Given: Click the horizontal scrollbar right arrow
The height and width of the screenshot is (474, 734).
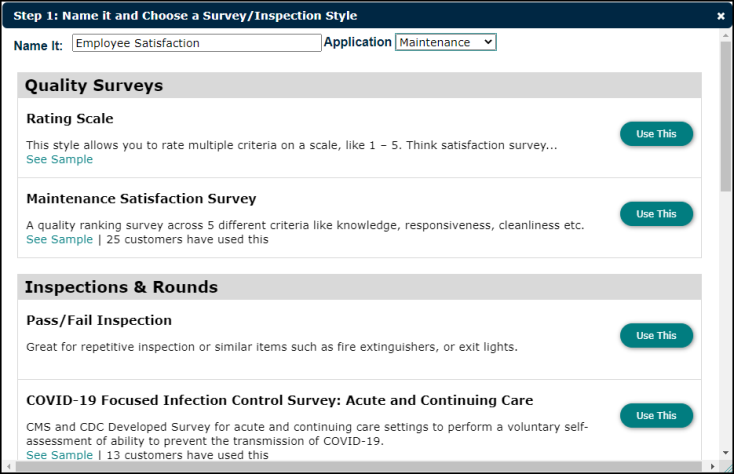Looking at the screenshot, I should pyautogui.click(x=712, y=466).
